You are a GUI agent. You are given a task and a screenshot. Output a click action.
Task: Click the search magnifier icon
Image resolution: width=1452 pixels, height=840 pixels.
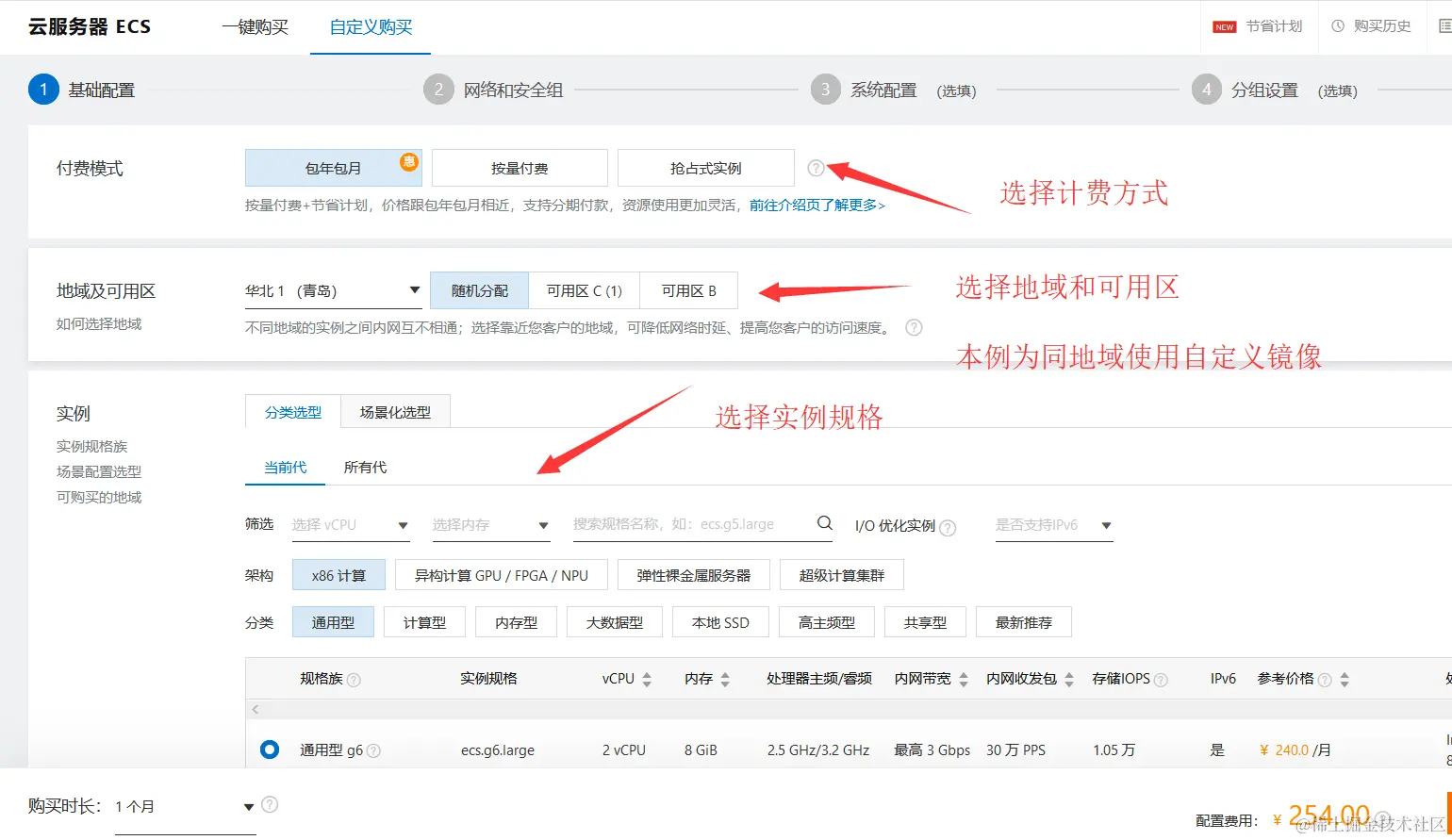[x=824, y=523]
